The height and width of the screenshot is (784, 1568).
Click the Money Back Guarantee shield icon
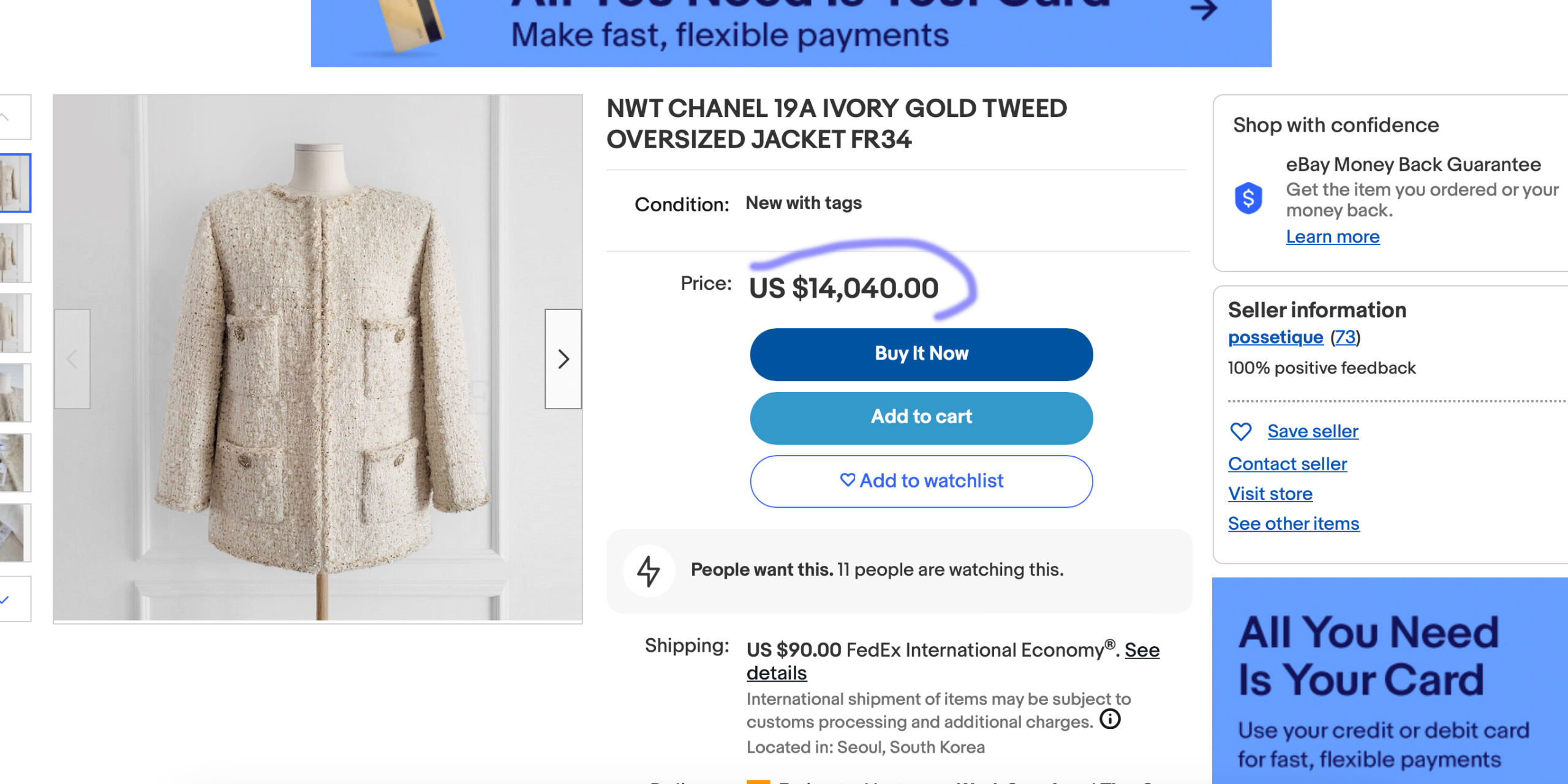click(1248, 198)
